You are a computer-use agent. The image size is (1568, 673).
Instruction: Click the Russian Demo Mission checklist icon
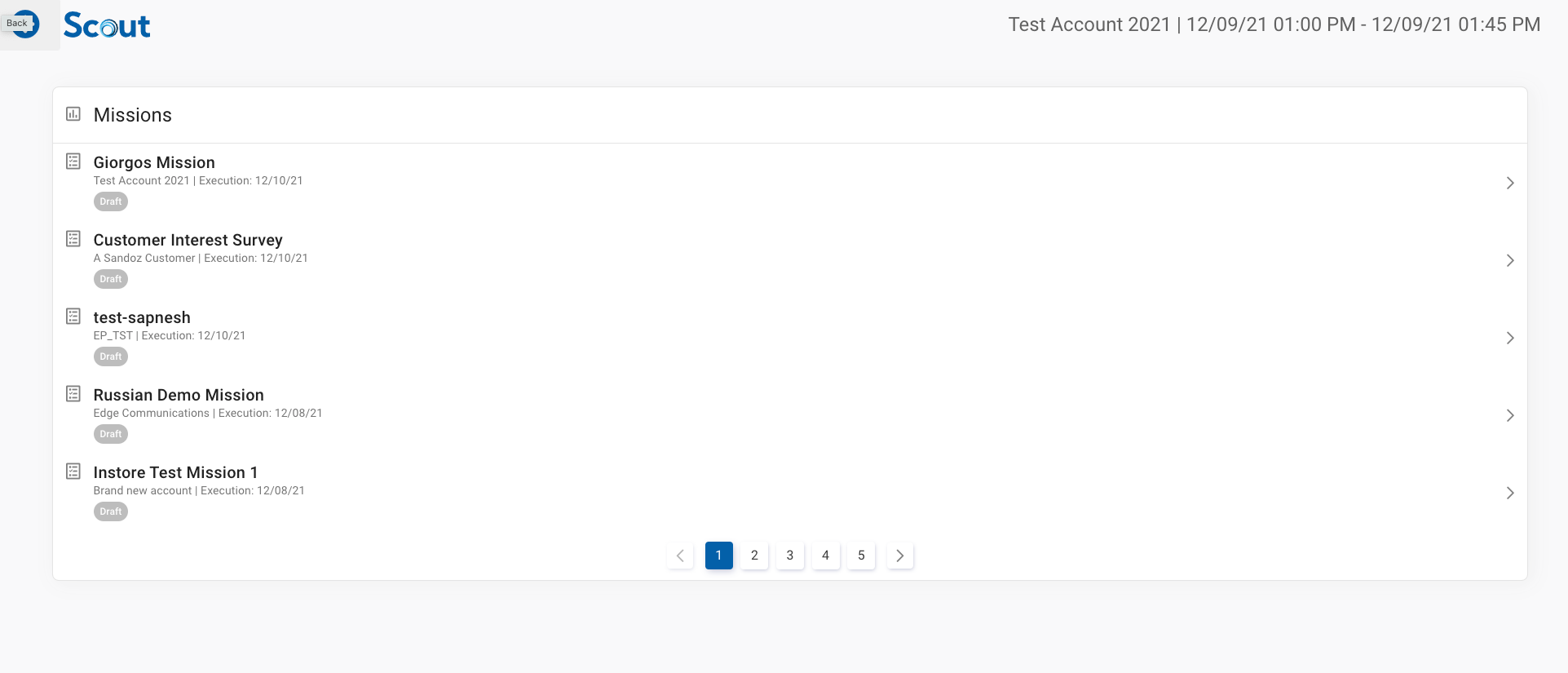click(73, 394)
